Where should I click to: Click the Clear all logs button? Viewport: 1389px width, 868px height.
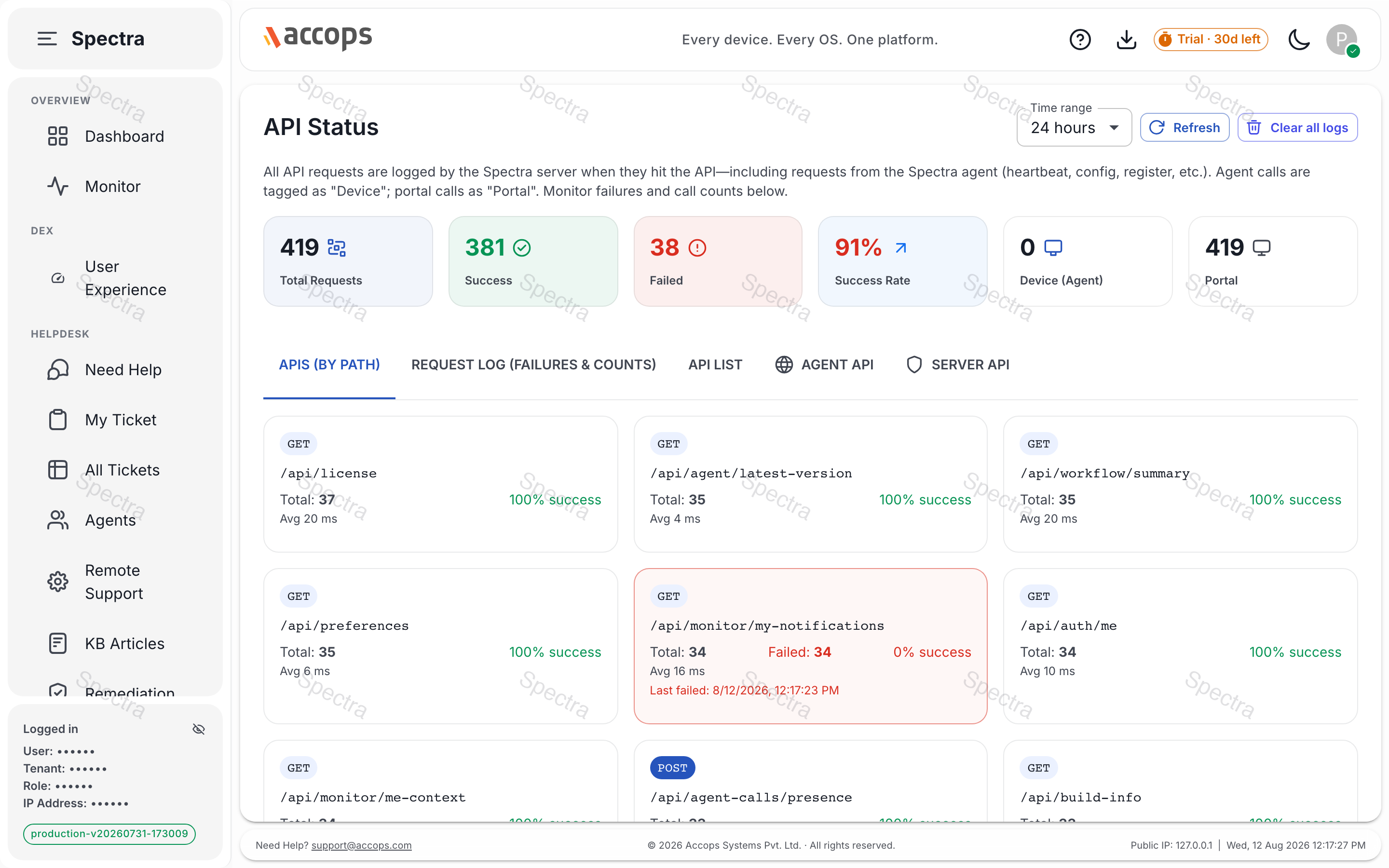coord(1297,127)
